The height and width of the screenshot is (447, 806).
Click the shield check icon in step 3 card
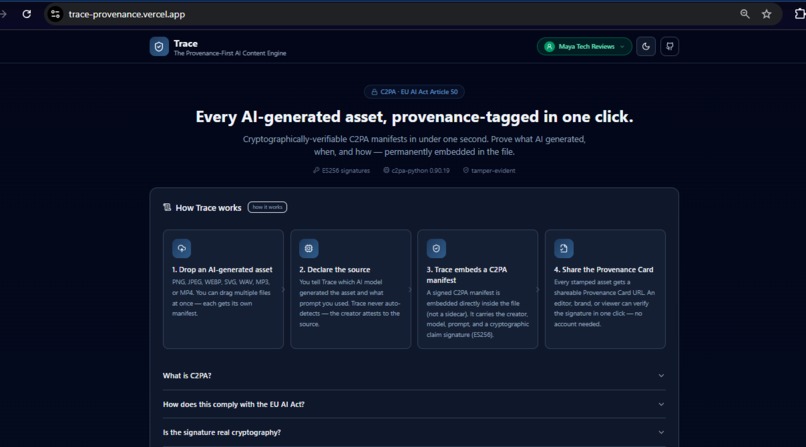pos(436,248)
